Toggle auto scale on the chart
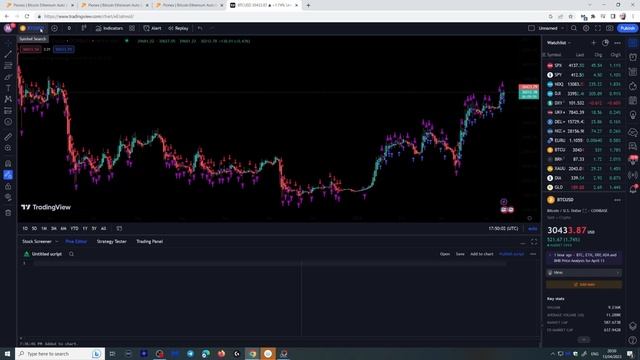The height and width of the screenshot is (360, 640). (532, 229)
